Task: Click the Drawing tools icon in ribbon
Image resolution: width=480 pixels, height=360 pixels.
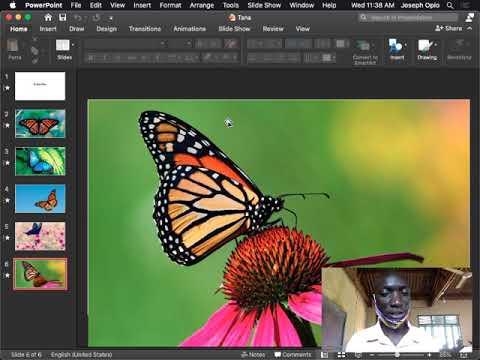Action: coord(425,46)
